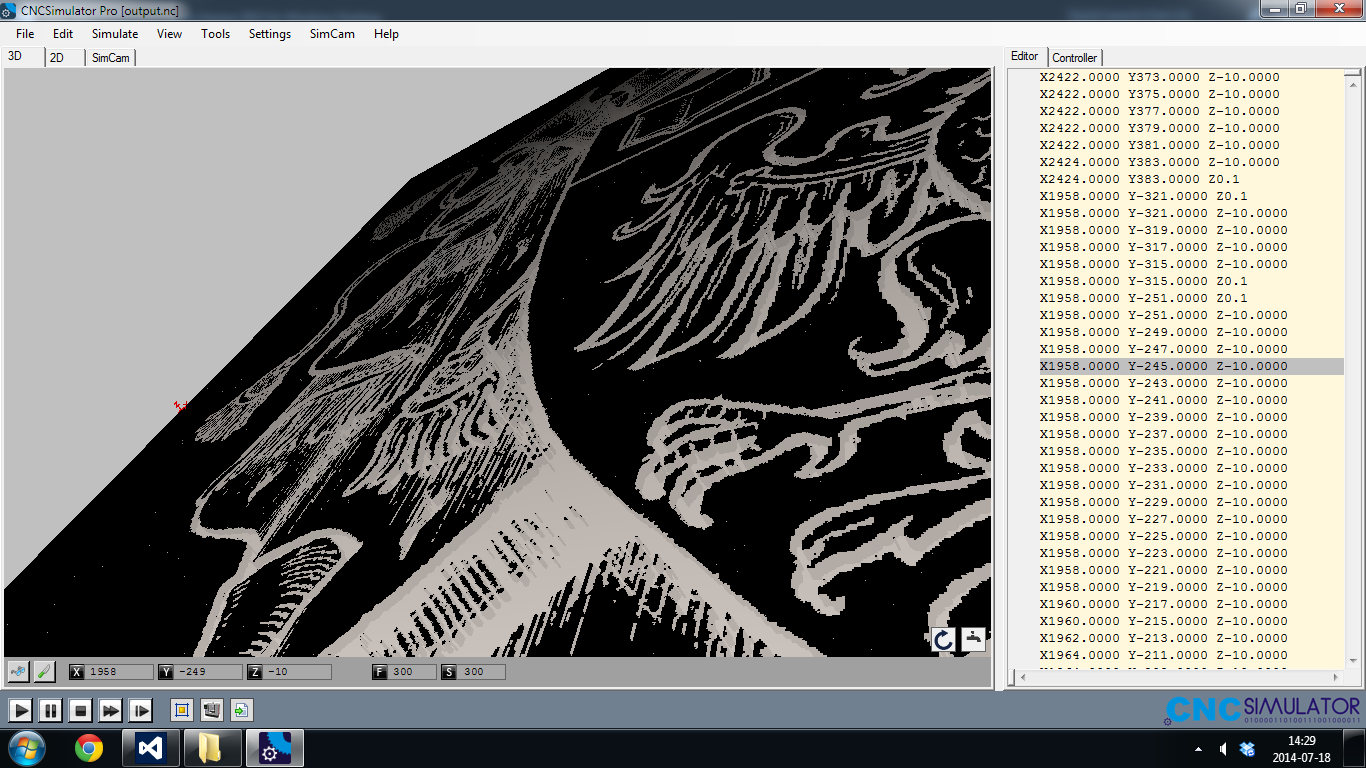The height and width of the screenshot is (768, 1366).
Task: Start the simulation with the Play button
Action: click(x=20, y=711)
